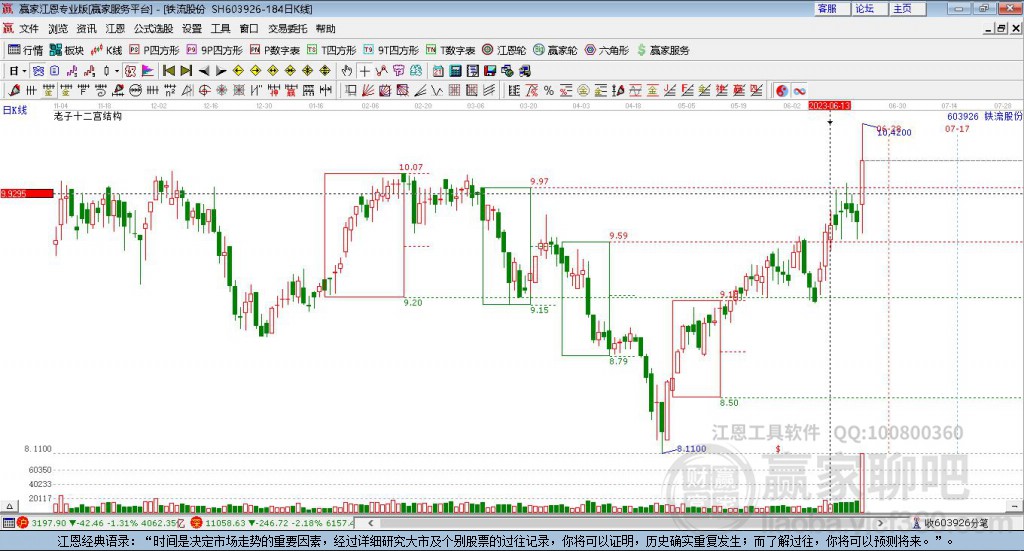Click the first yellow diamond left-arrow icon
This screenshot has width=1024, height=551.
click(238, 71)
